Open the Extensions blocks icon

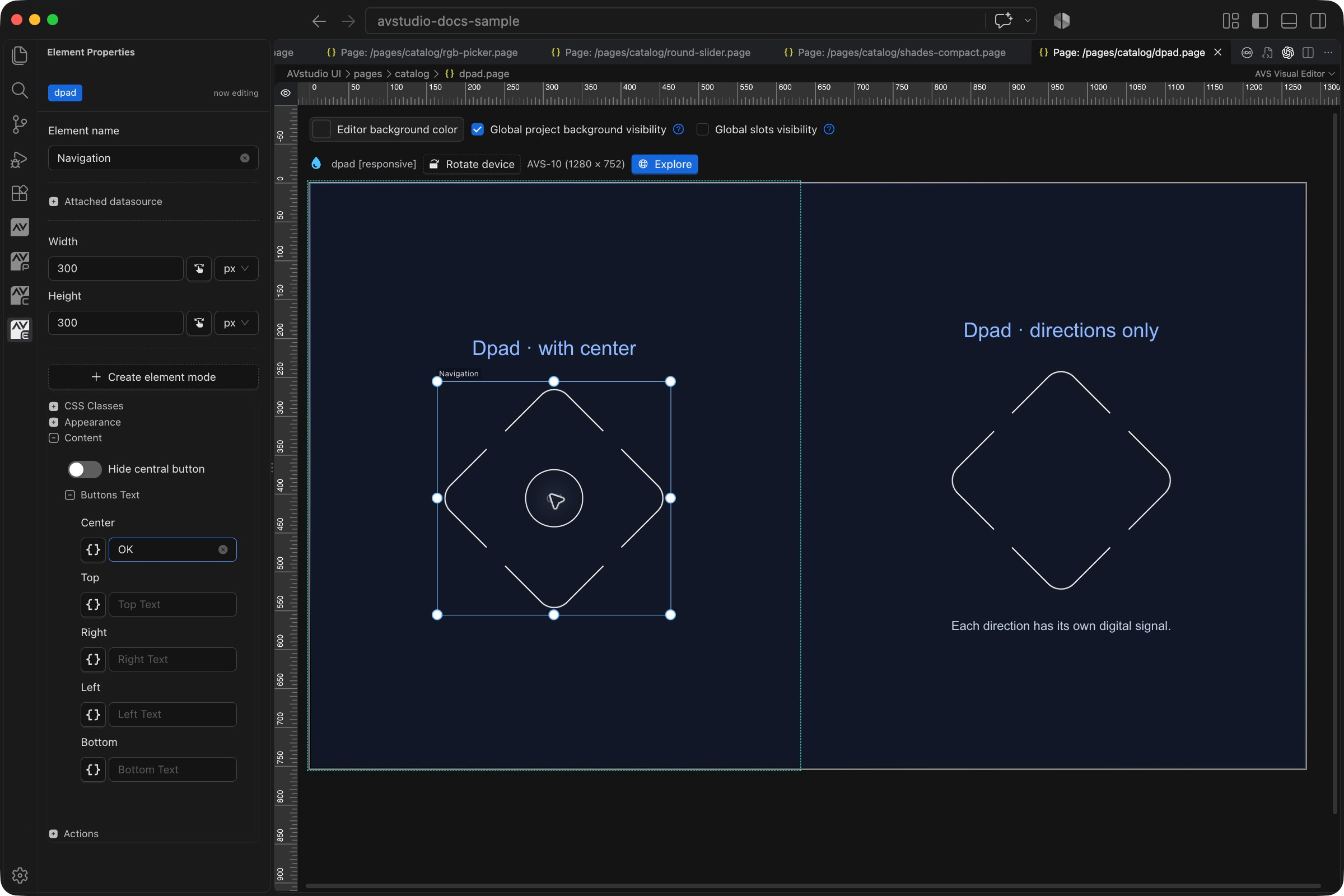point(20,193)
